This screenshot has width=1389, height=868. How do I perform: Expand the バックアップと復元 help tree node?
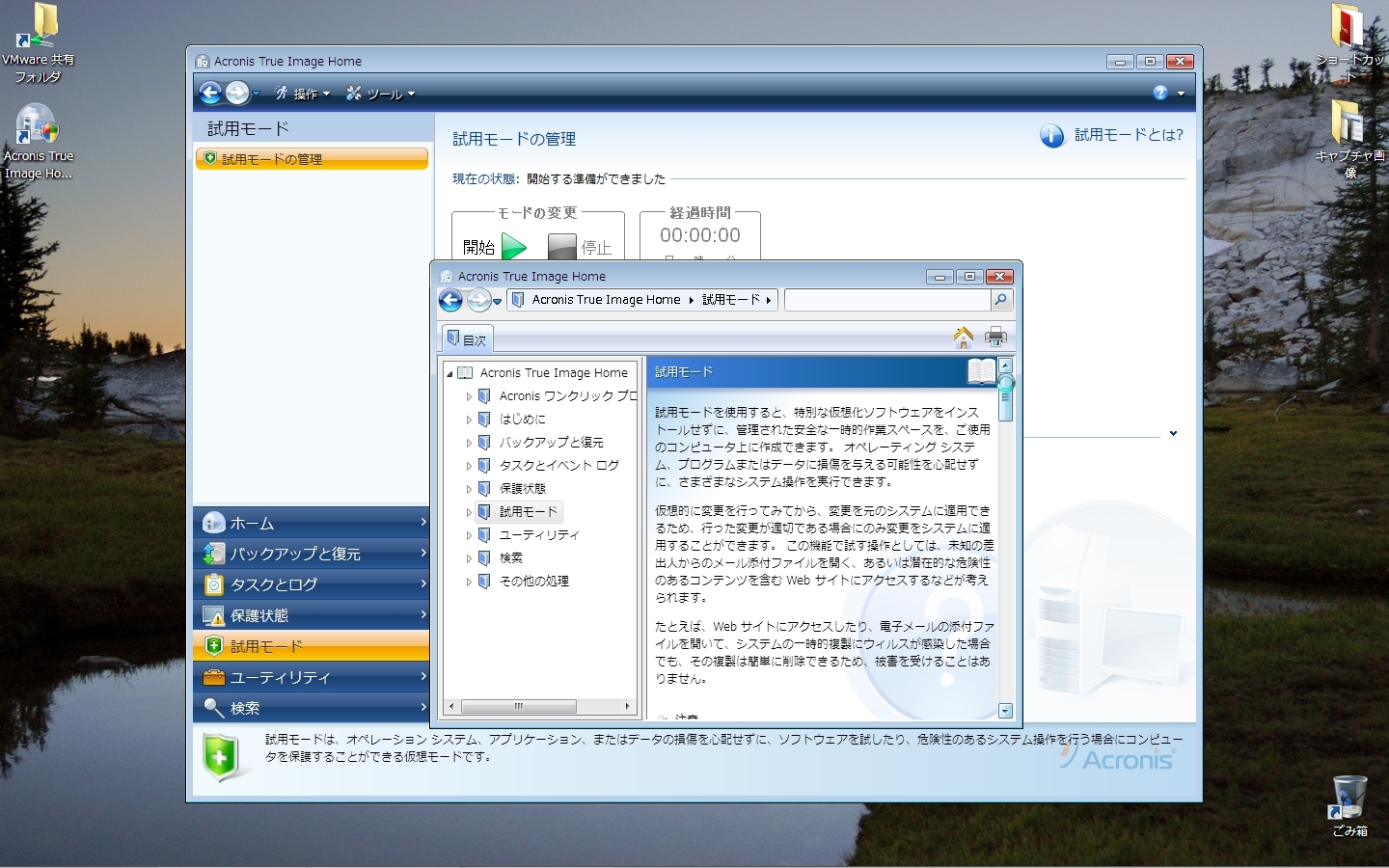tap(469, 443)
